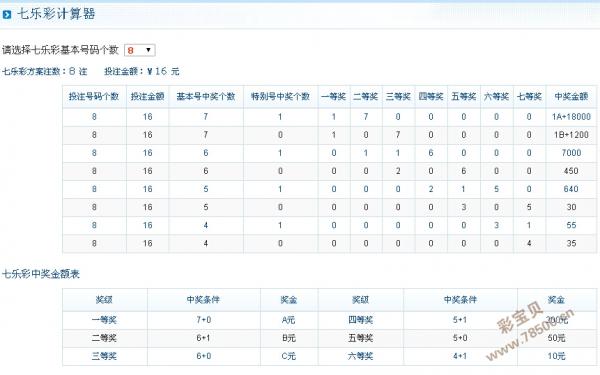Click the blue arrow icon beside 七乐彩计算器
The width and height of the screenshot is (600, 375).
pyautogui.click(x=7, y=15)
